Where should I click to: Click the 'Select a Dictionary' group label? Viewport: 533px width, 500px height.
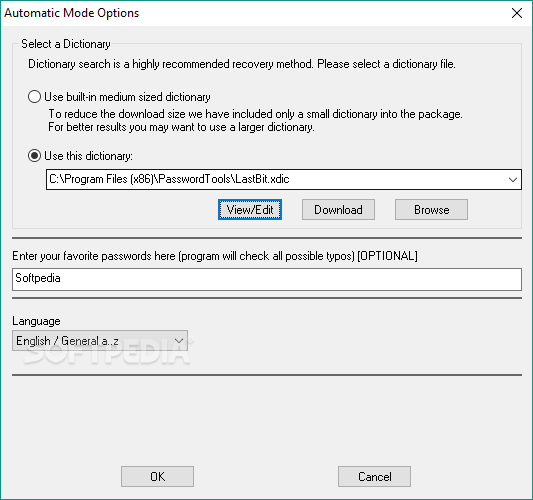point(66,44)
